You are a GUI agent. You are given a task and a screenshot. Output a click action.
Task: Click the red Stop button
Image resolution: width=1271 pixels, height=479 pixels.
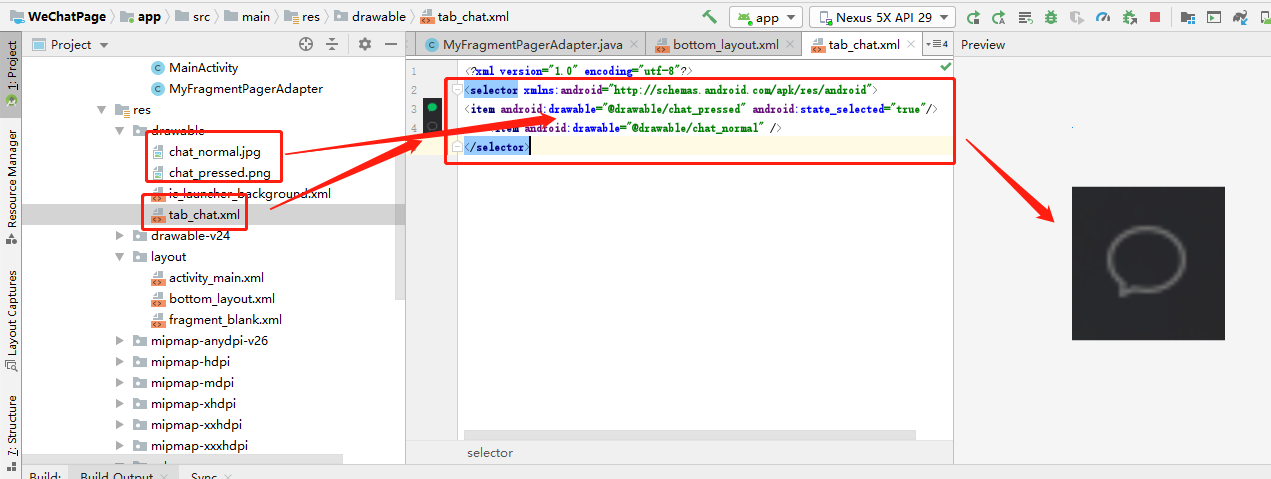[x=1155, y=17]
